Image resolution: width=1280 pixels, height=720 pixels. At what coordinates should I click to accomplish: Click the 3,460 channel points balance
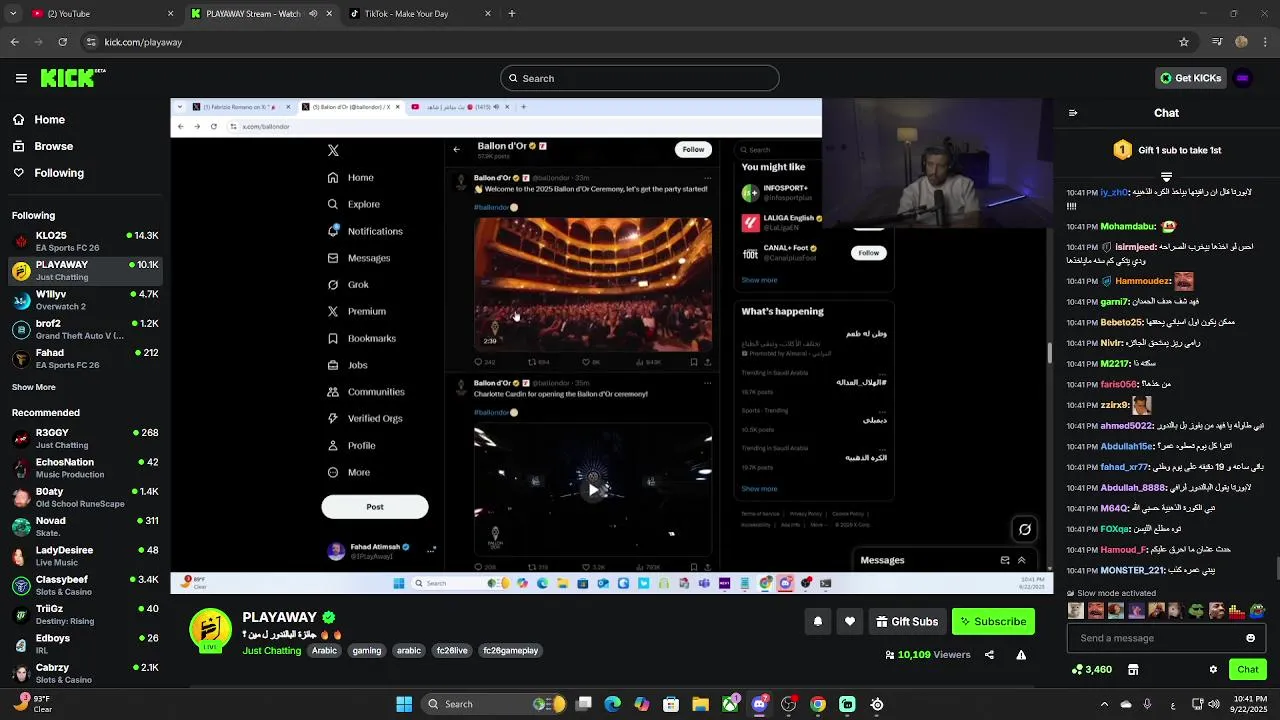pyautogui.click(x=1091, y=669)
